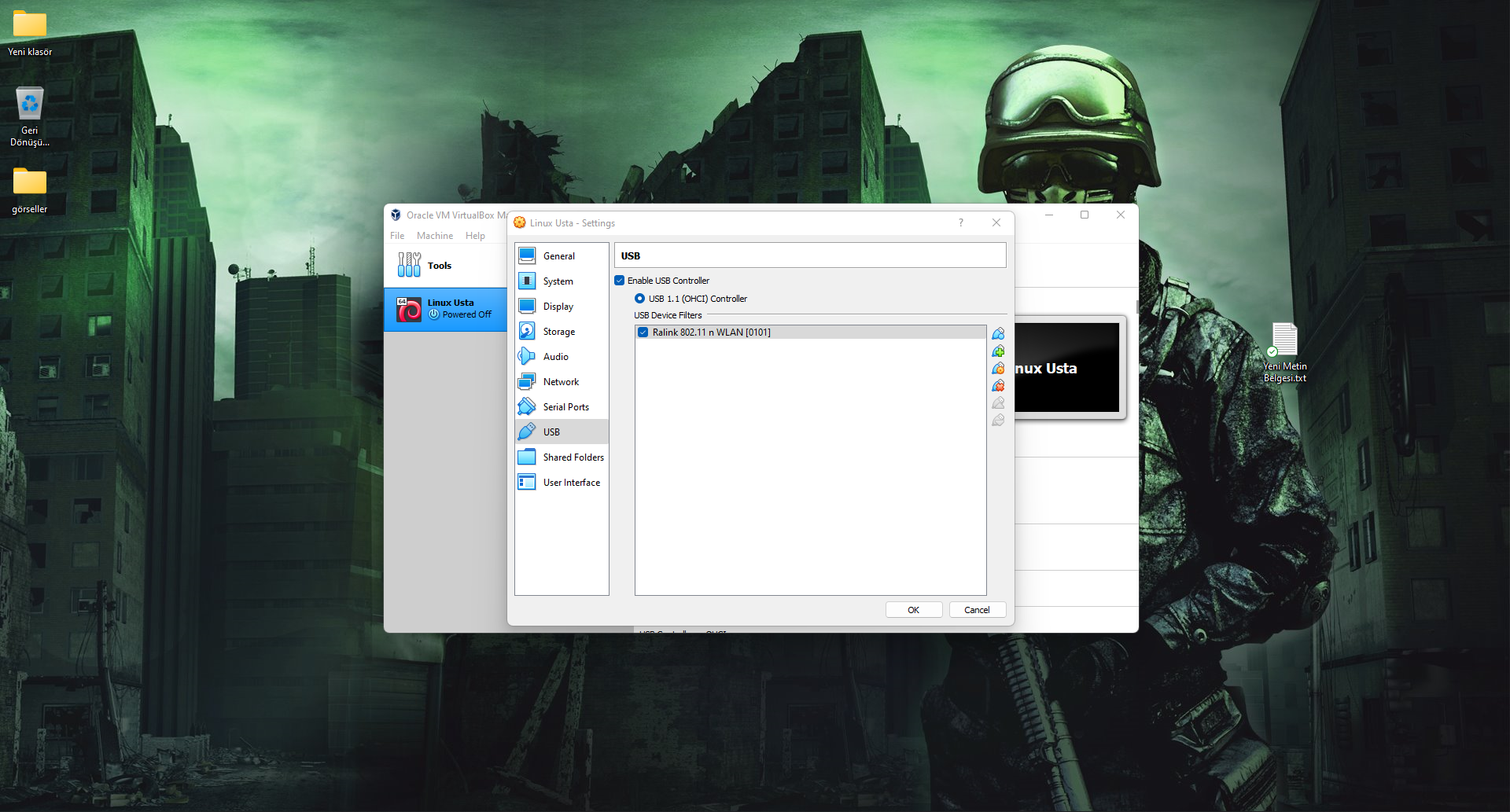Open the Help menu in VirtualBox Manager

point(475,236)
